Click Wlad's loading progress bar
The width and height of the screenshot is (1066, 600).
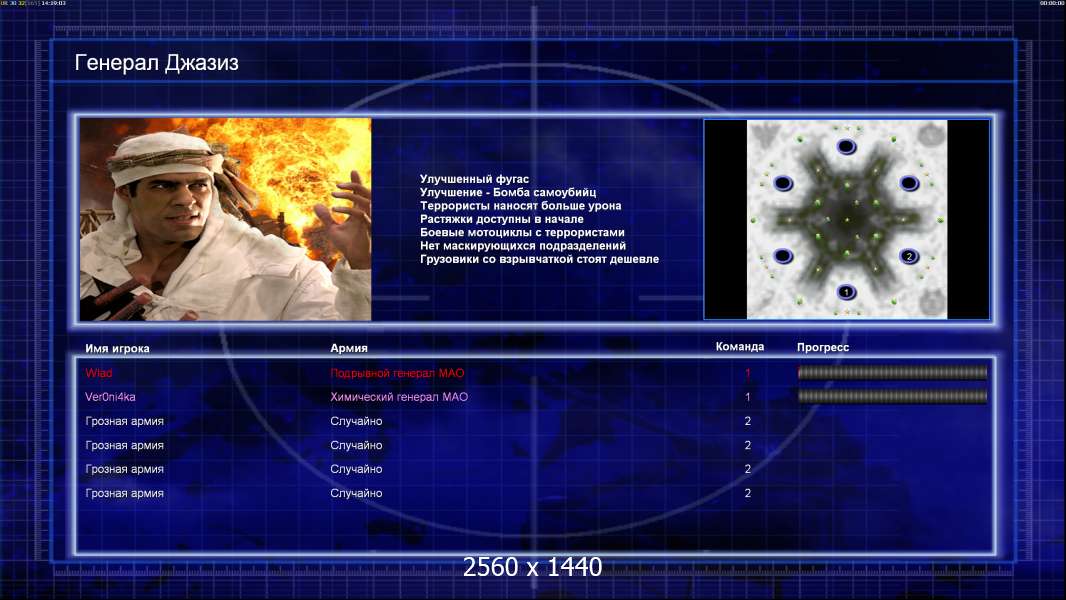click(892, 372)
